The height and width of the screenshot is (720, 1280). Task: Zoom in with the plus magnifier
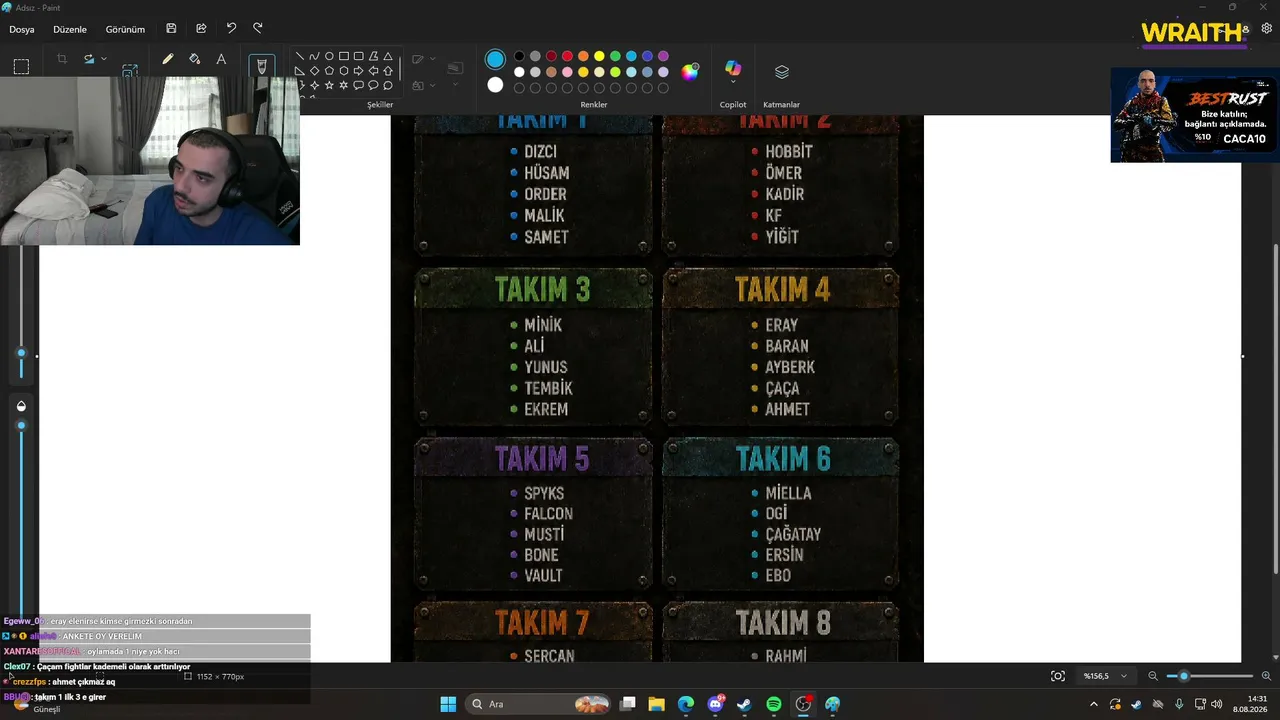point(1266,676)
